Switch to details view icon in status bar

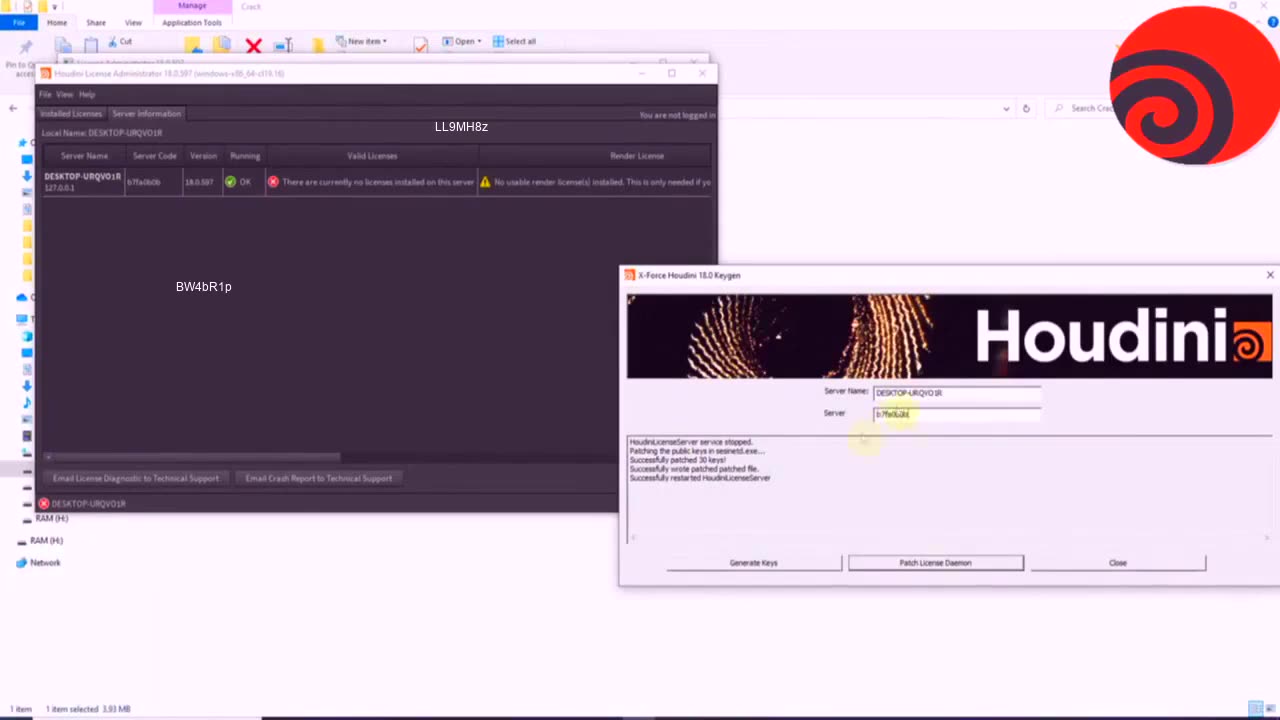coord(1254,709)
